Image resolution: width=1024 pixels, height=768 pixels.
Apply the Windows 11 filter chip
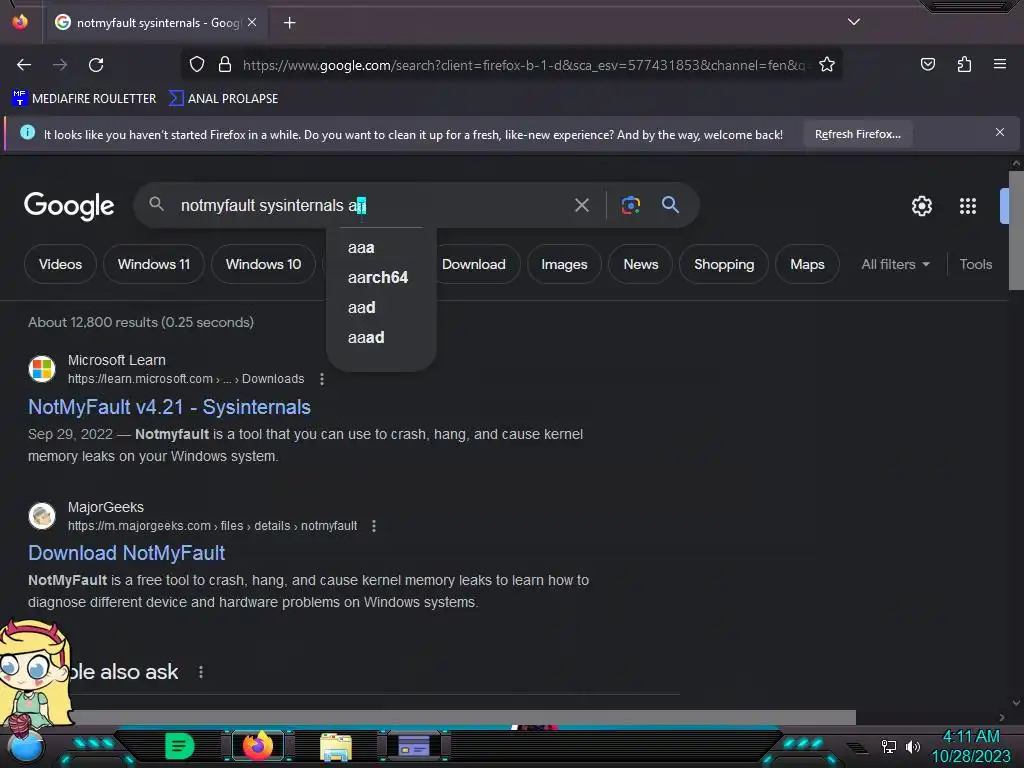tap(153, 264)
